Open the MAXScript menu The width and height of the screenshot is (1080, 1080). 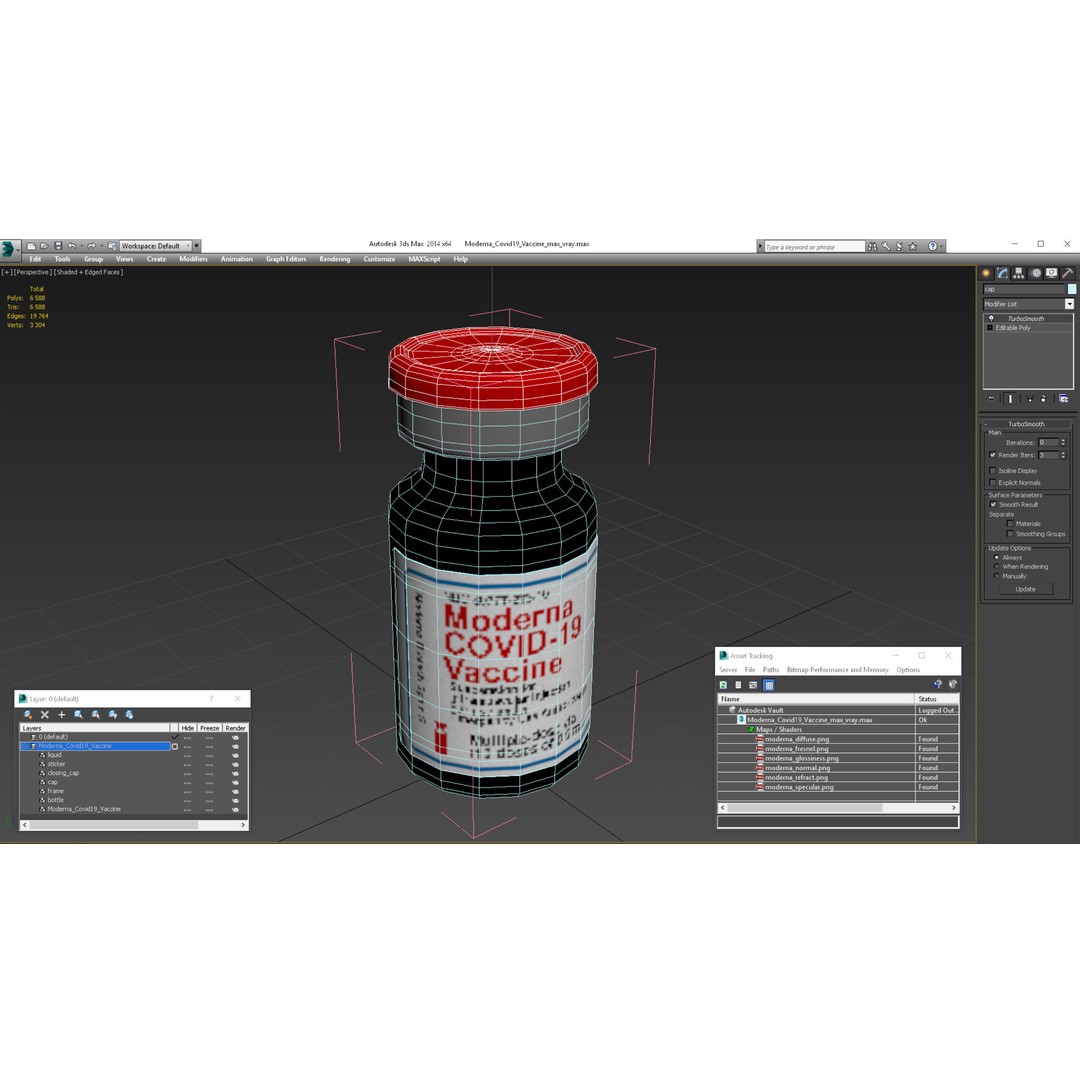[424, 259]
